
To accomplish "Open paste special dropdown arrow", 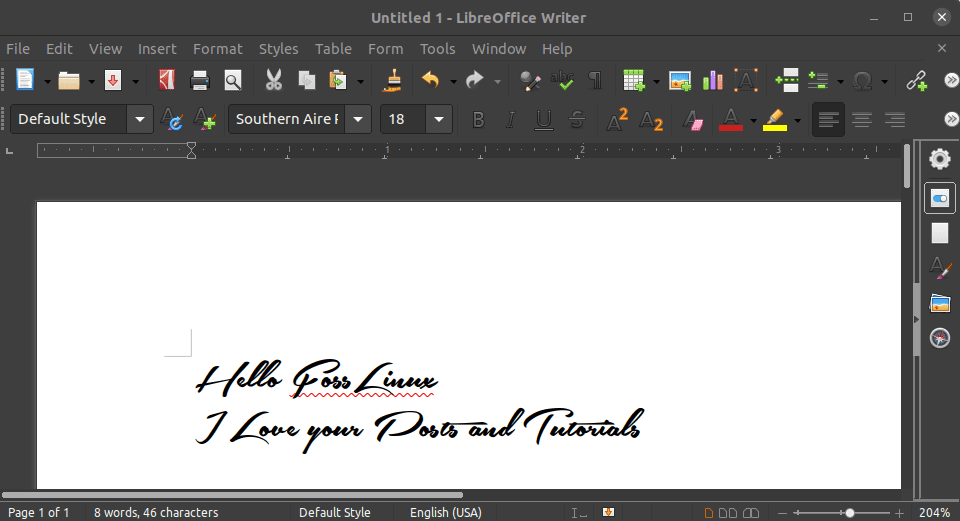I will (361, 81).
